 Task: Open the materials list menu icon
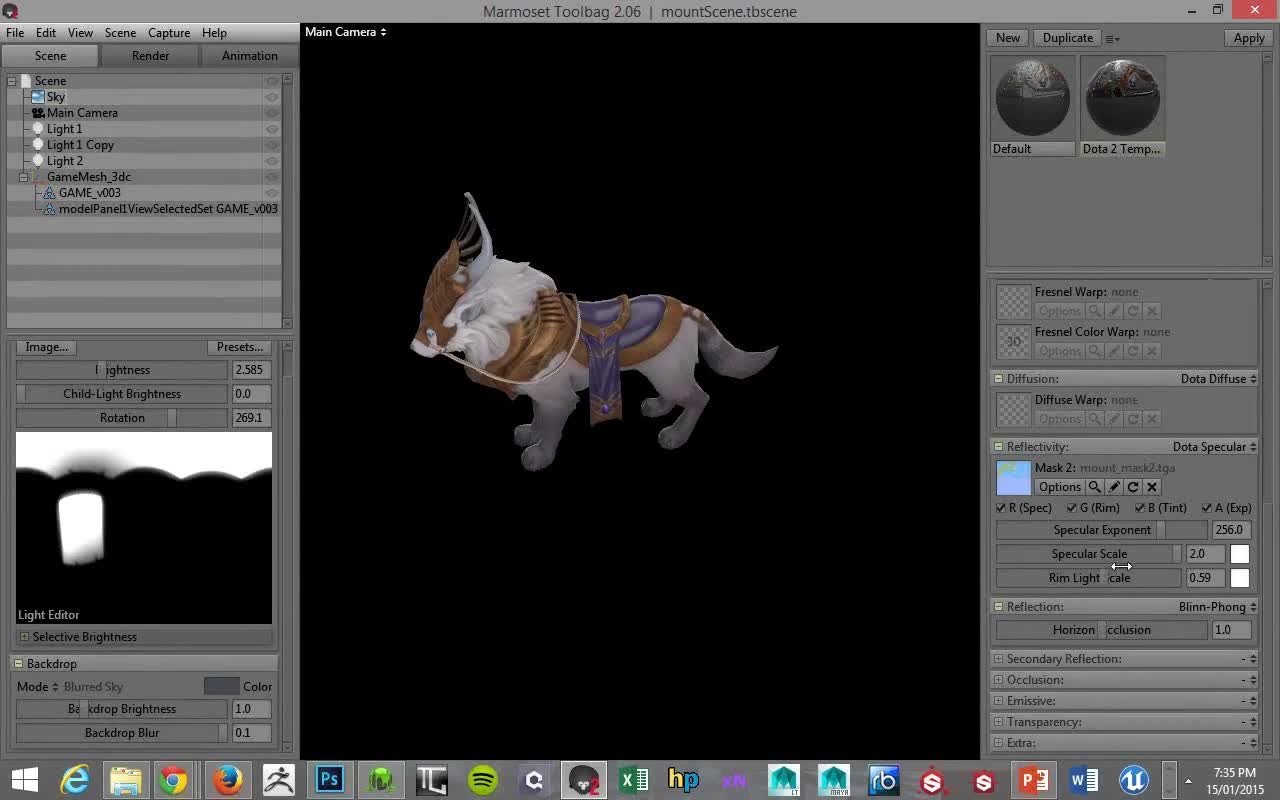click(x=1112, y=38)
